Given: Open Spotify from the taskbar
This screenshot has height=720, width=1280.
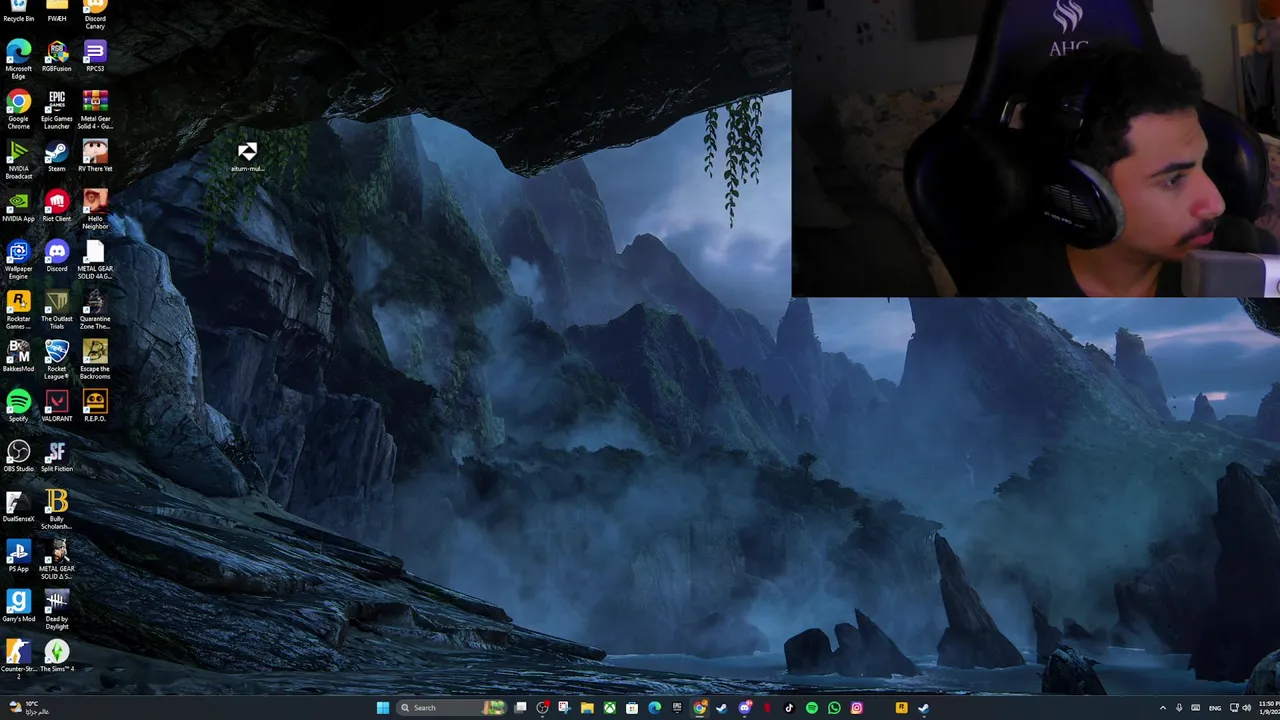Looking at the screenshot, I should tap(812, 708).
